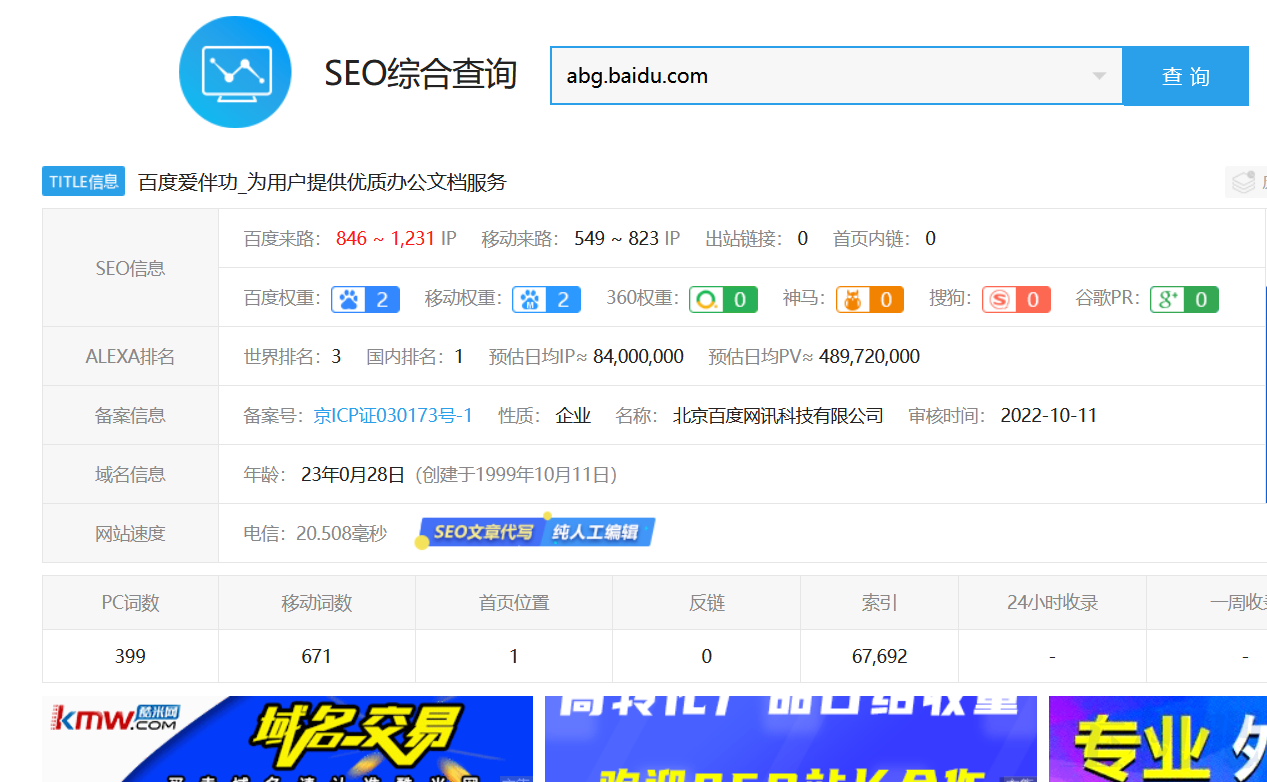This screenshot has height=782, width=1267.
Task: Click the 反链 value 0
Action: tap(706, 656)
